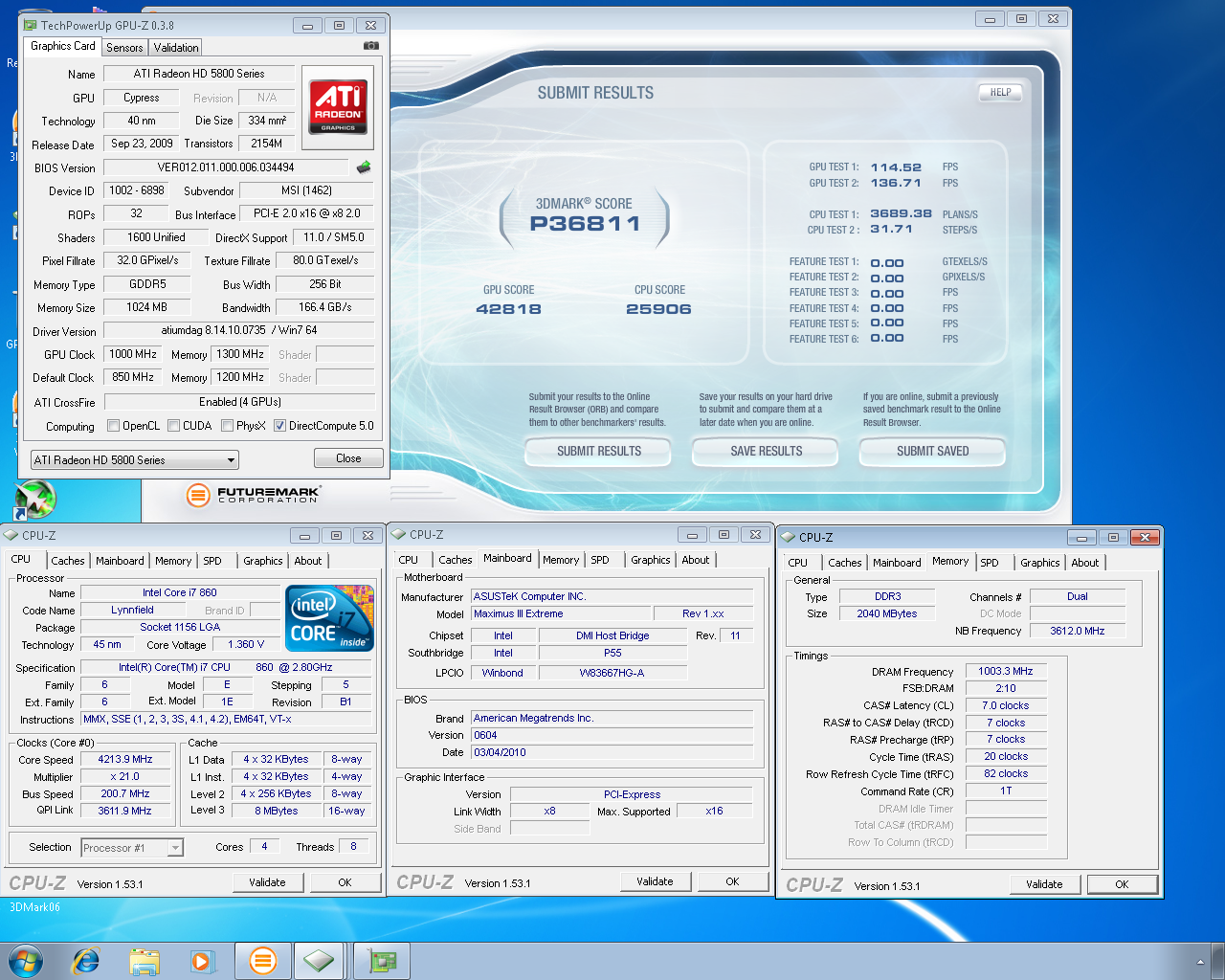Open Memory tab in middle CPU-Z window

pyautogui.click(x=561, y=560)
